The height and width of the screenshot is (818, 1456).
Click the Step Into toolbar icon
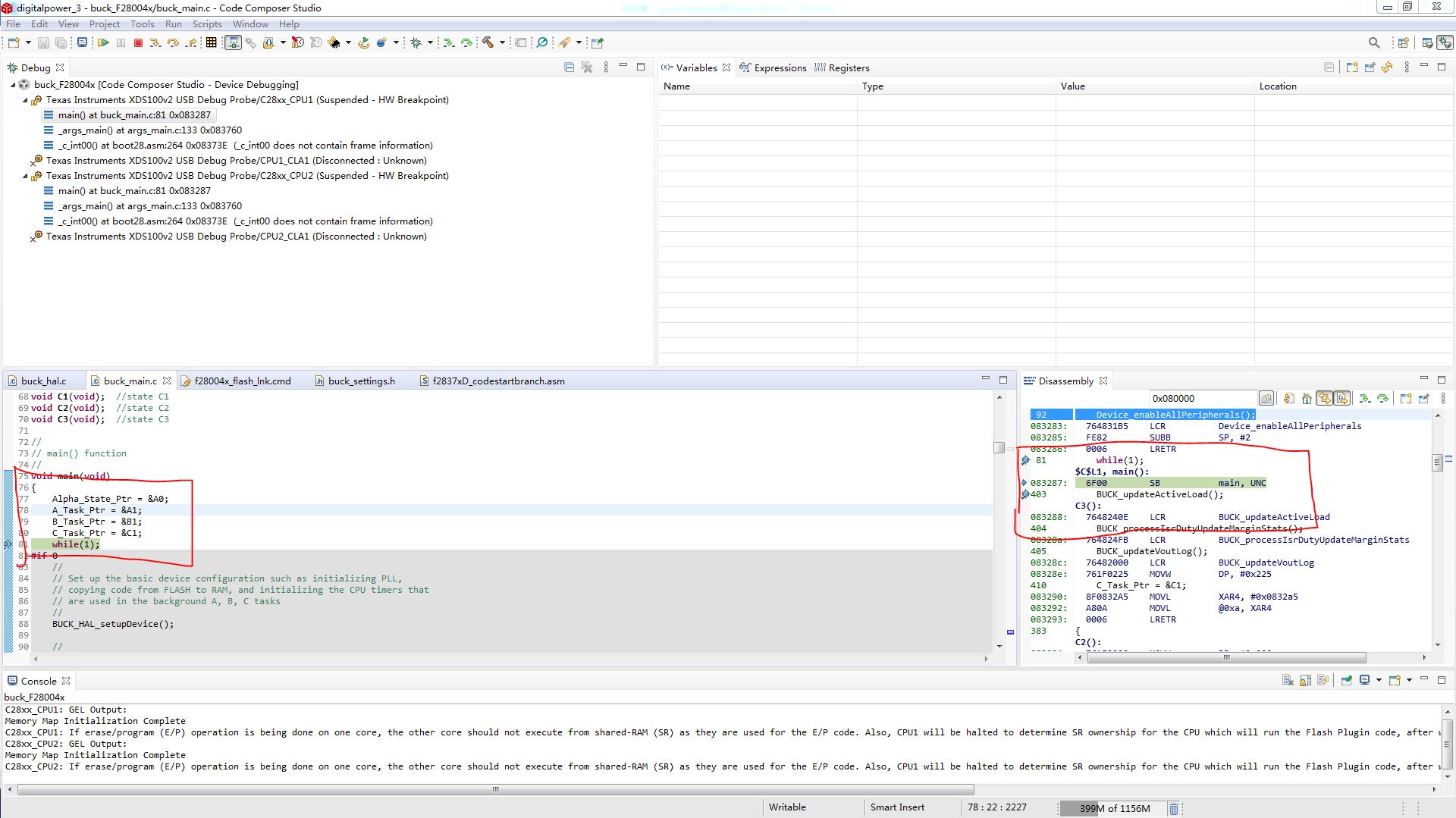pos(155,43)
